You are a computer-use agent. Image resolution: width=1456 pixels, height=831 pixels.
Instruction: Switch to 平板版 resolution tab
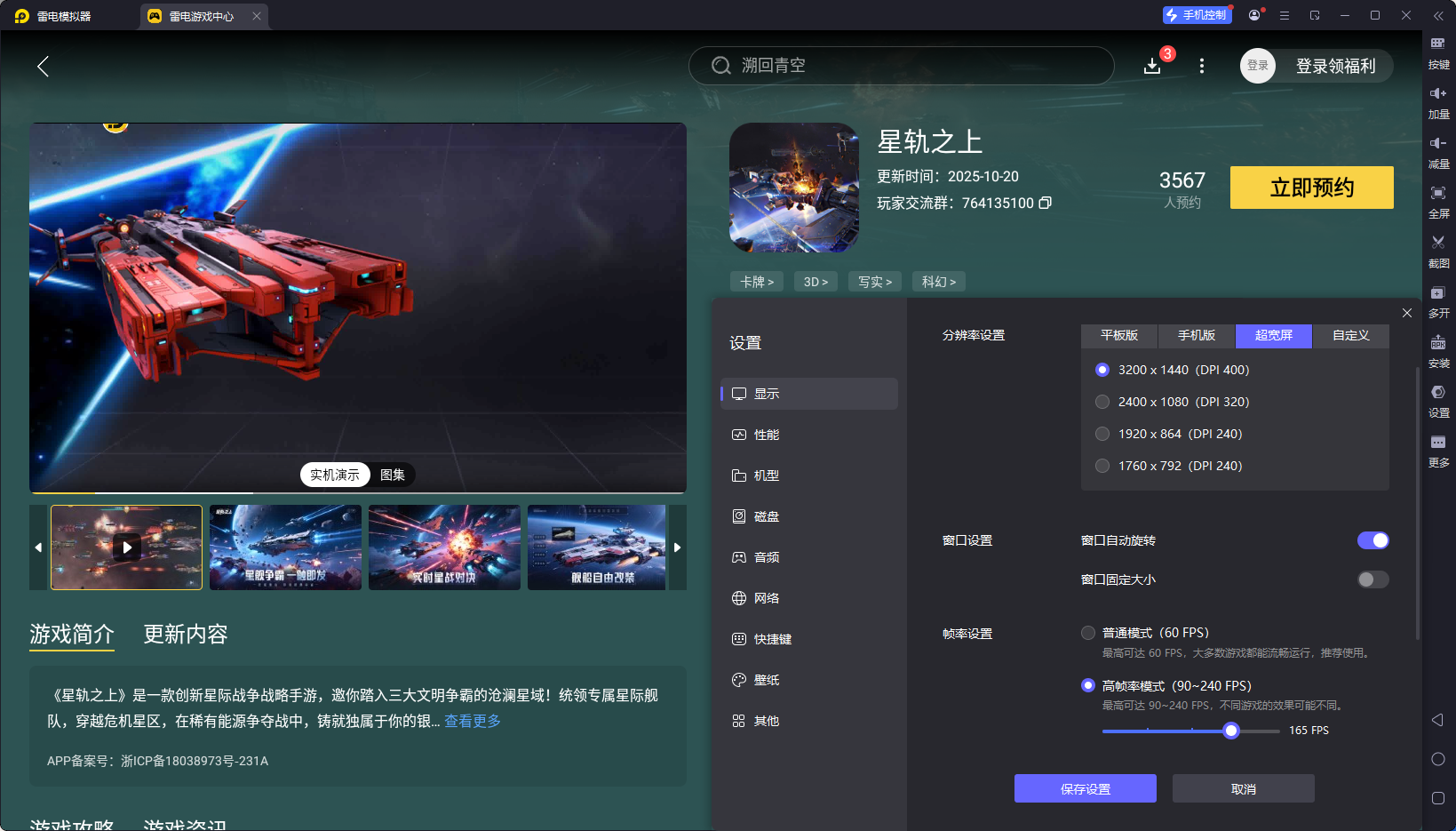point(1119,335)
